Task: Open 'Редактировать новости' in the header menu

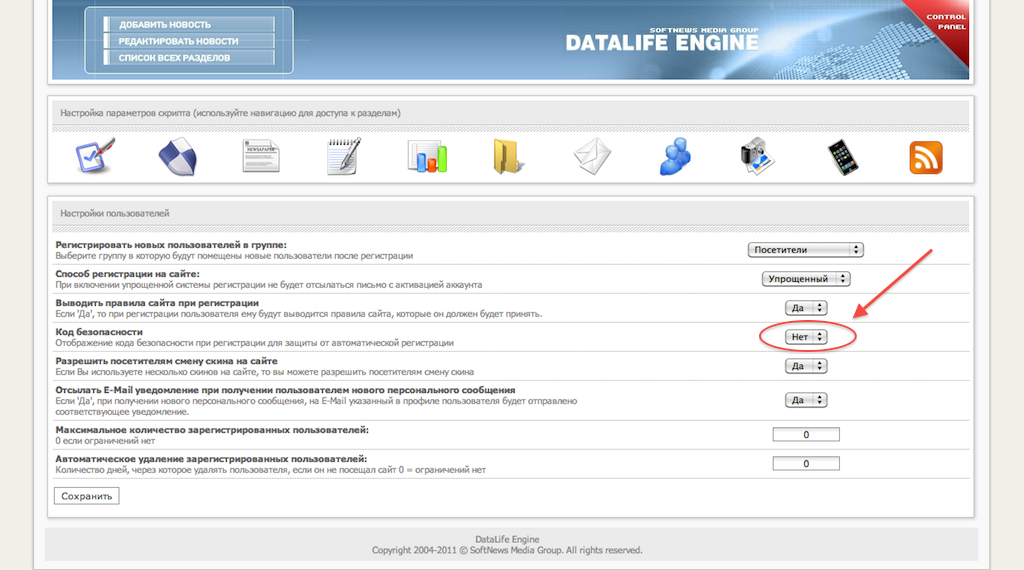Action: pyautogui.click(x=178, y=41)
